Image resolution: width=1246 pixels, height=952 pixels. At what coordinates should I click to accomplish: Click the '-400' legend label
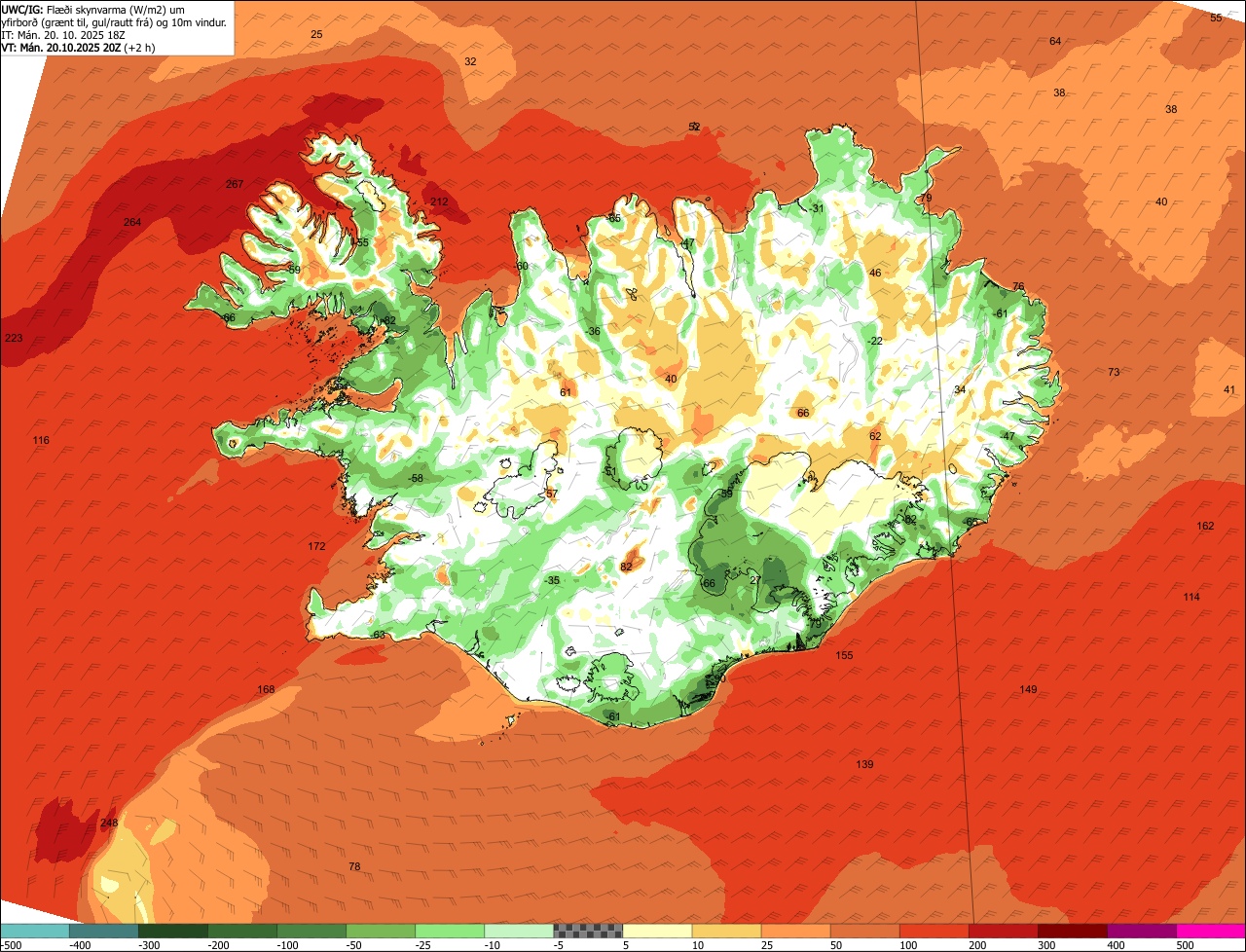tap(80, 945)
